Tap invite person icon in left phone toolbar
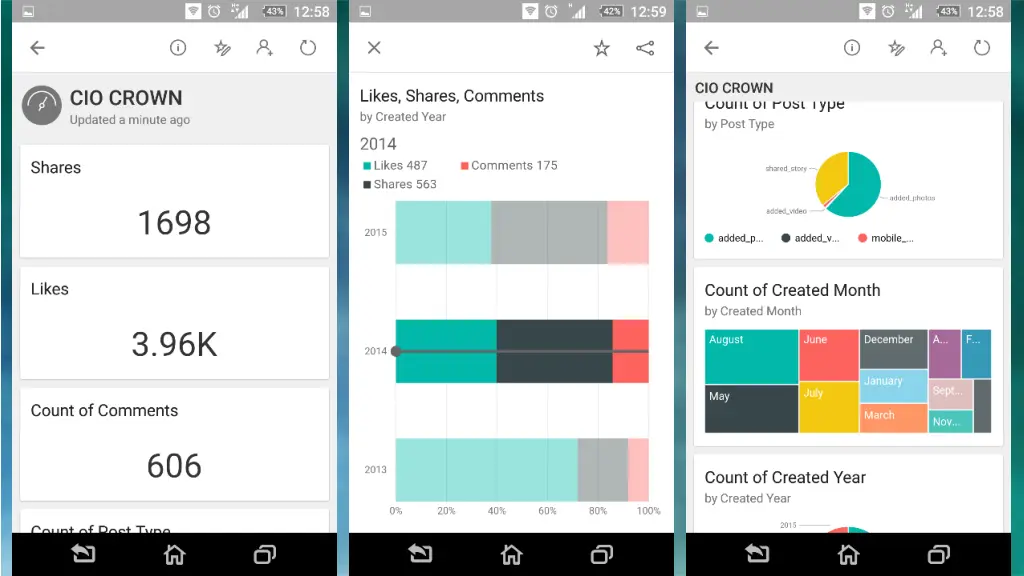Screen dimensions: 1024x576 264,48
